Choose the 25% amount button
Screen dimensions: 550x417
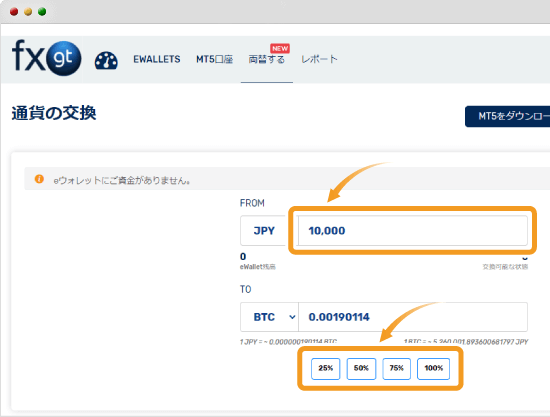click(326, 369)
